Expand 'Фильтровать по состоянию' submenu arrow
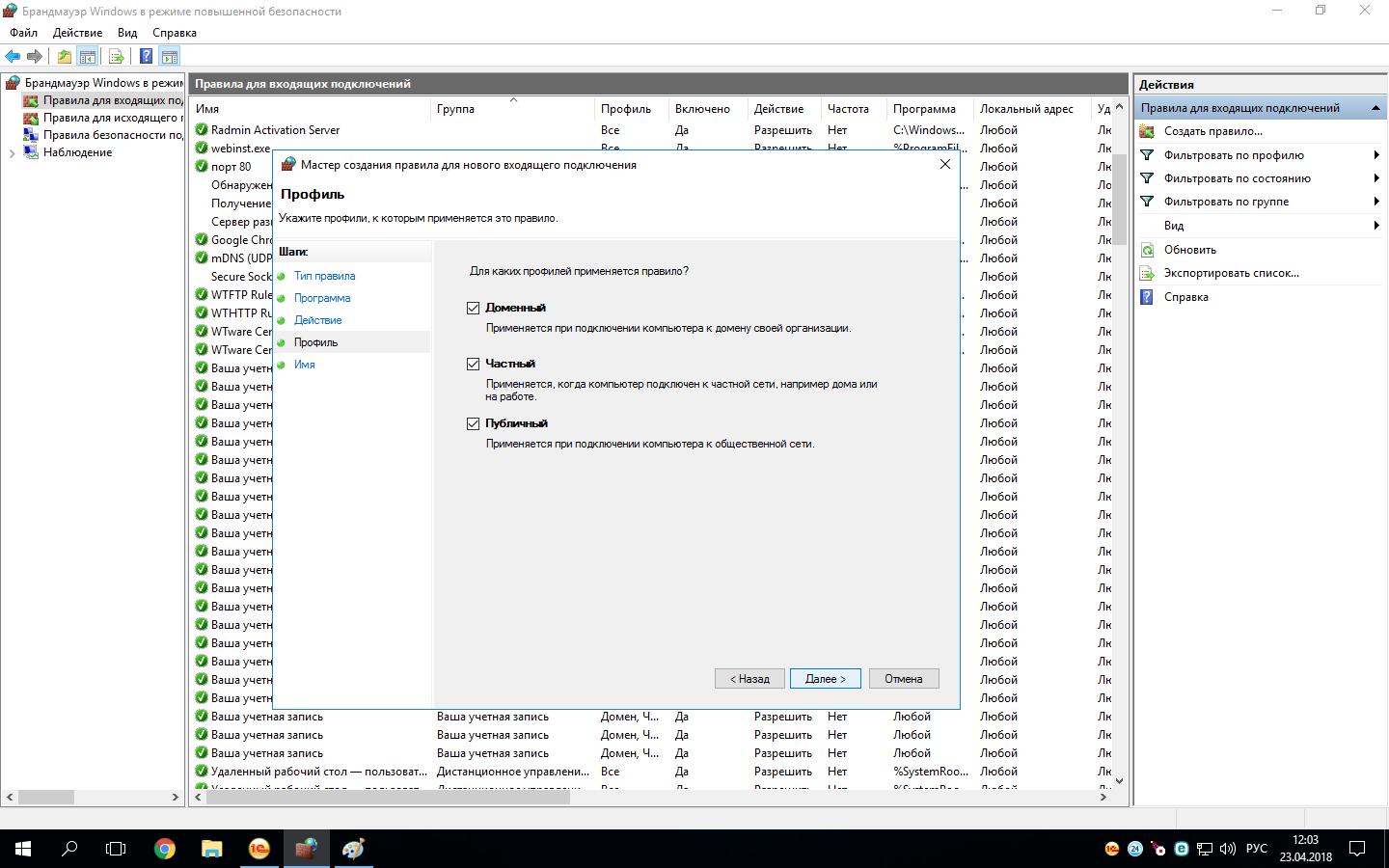Viewport: 1389px width, 868px height. point(1376,178)
